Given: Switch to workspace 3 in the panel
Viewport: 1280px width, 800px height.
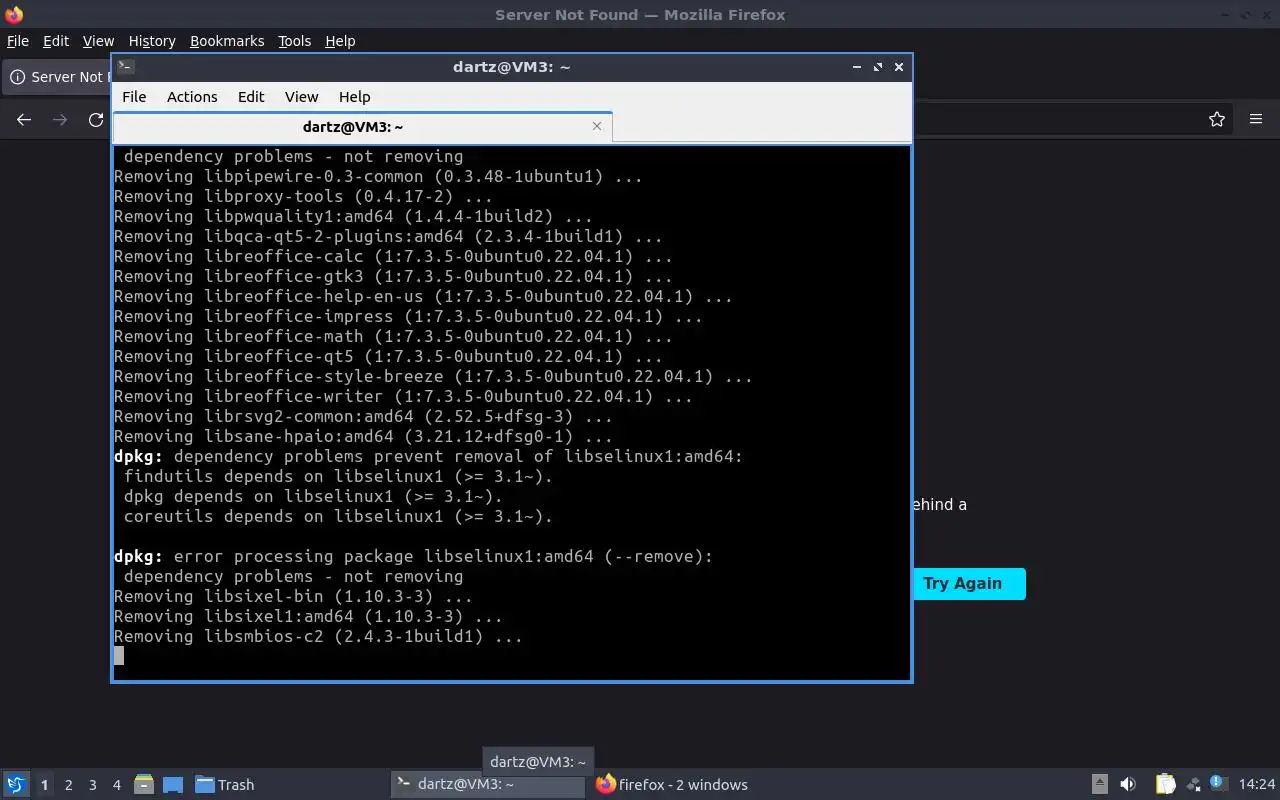Looking at the screenshot, I should (93, 785).
